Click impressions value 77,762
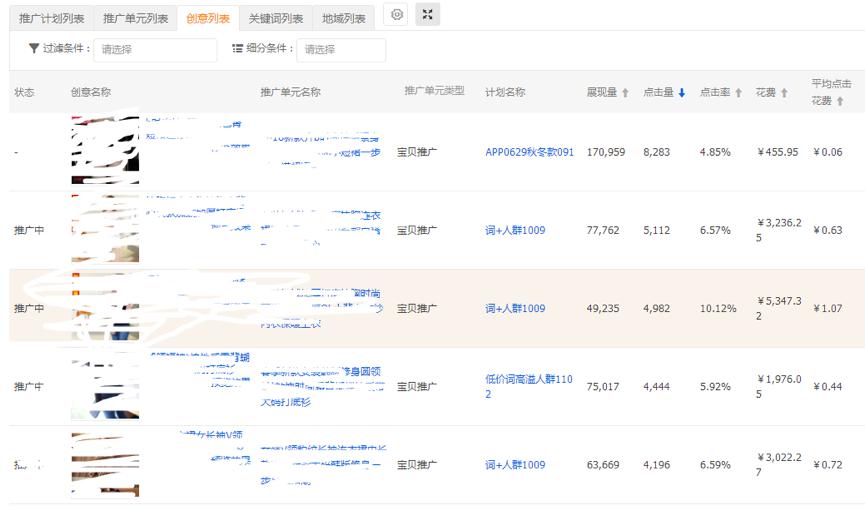Viewport: 865px width, 506px height. point(603,230)
